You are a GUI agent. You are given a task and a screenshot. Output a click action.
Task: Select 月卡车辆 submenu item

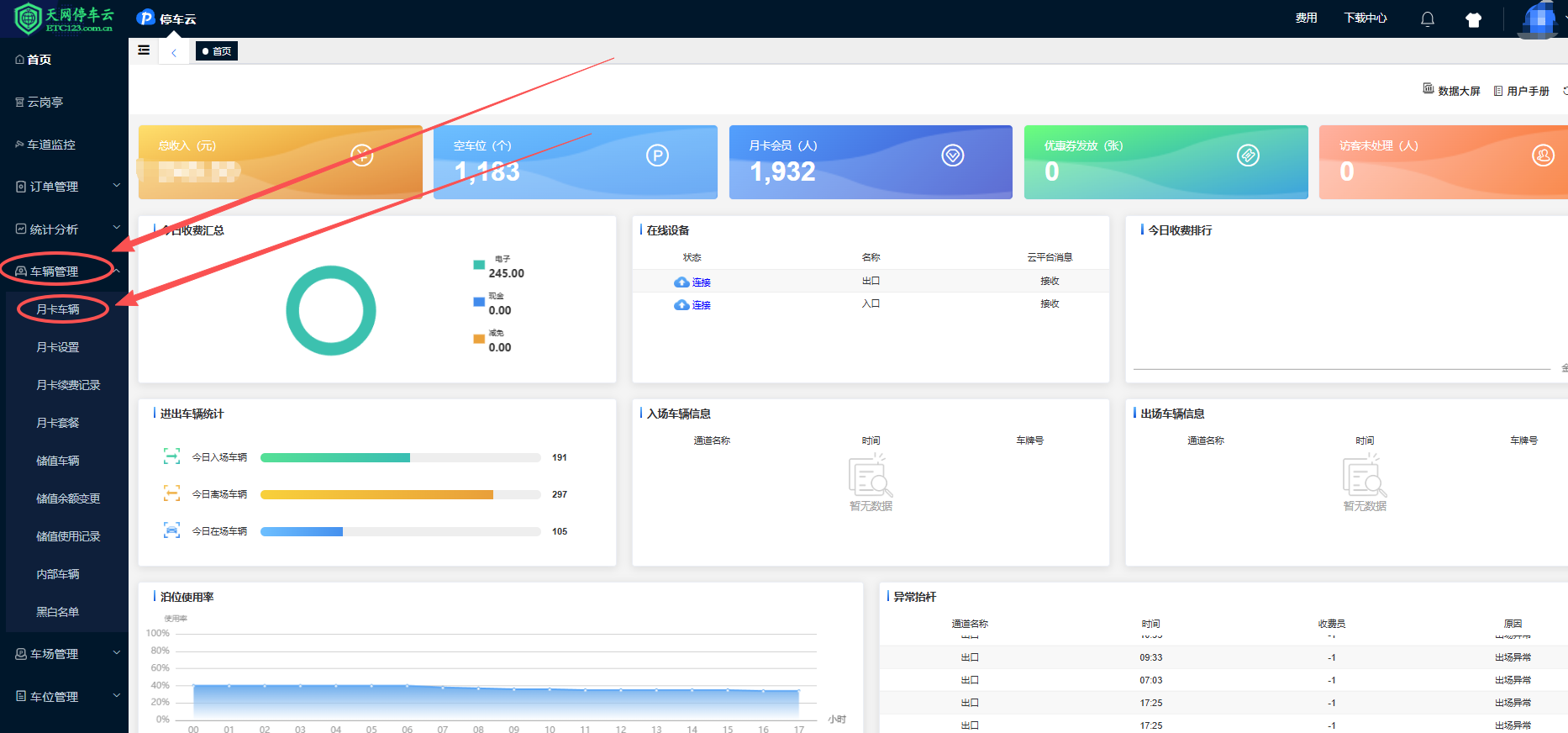[x=58, y=309]
